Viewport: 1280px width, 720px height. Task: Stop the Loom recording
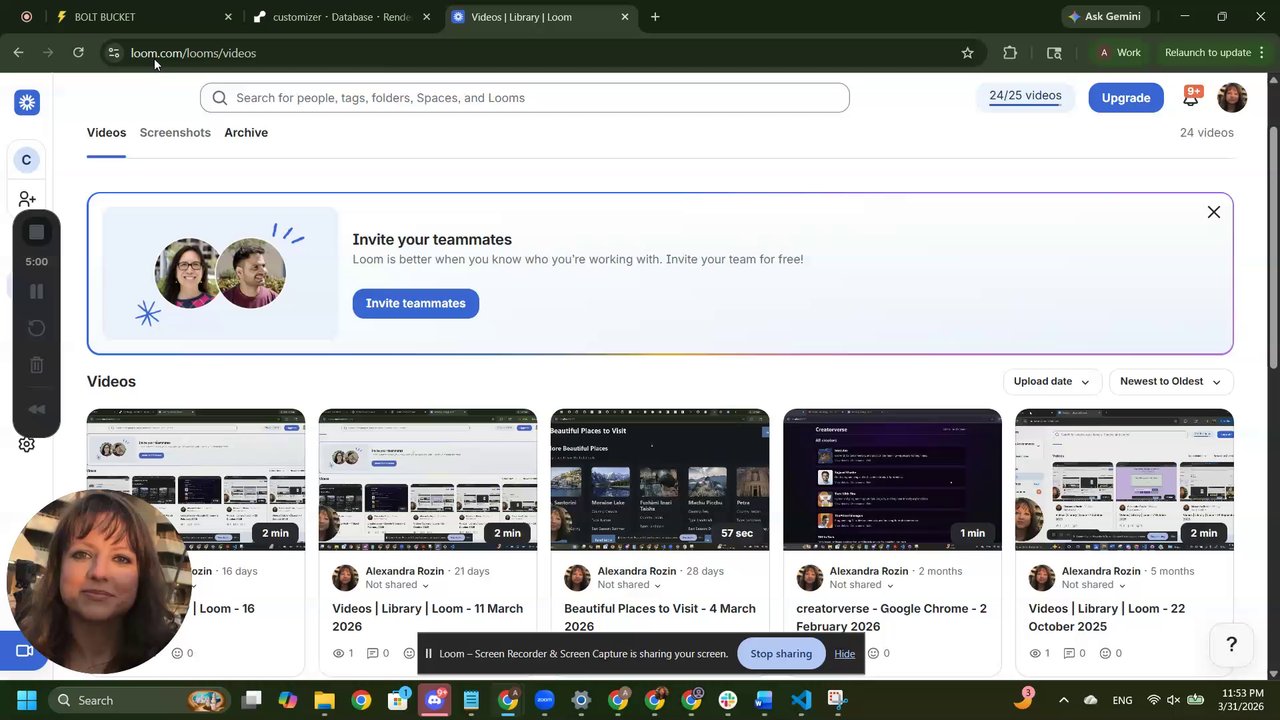click(36, 232)
